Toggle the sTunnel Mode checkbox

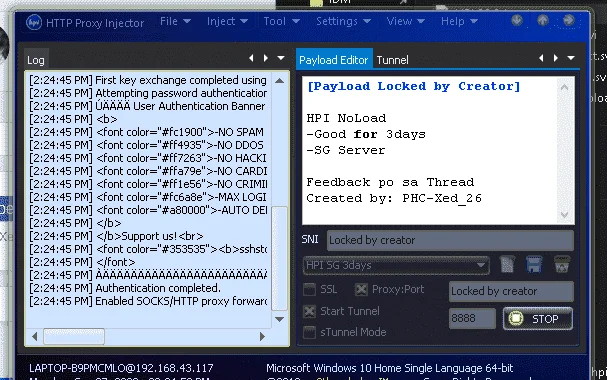point(309,332)
